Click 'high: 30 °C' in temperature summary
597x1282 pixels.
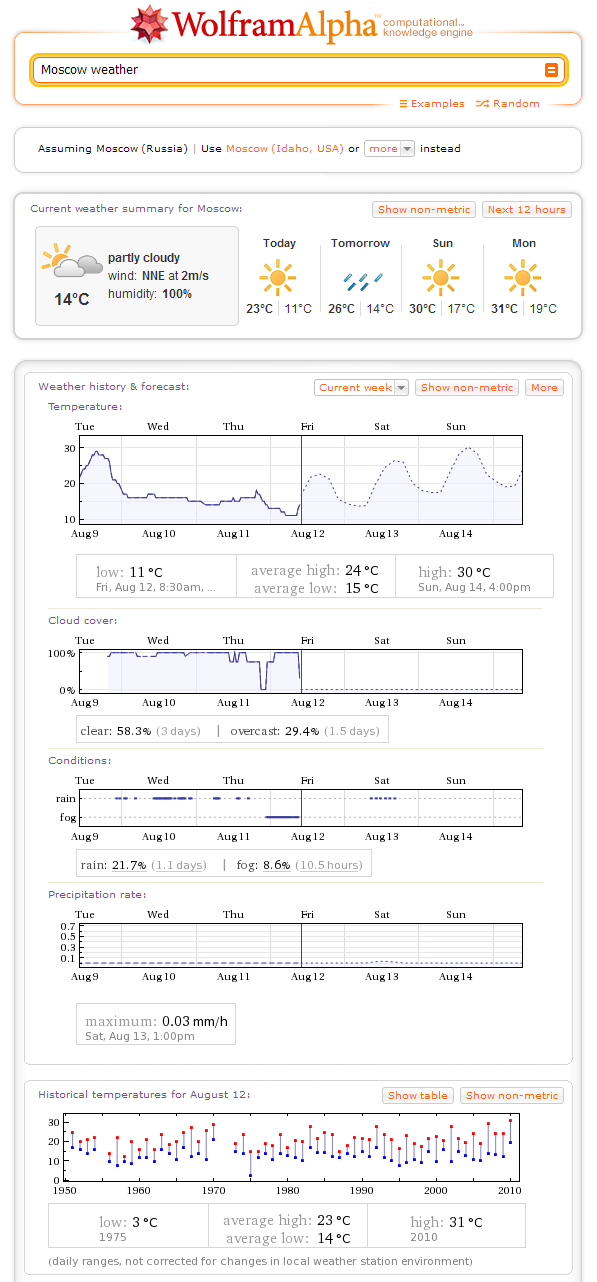(x=454, y=572)
